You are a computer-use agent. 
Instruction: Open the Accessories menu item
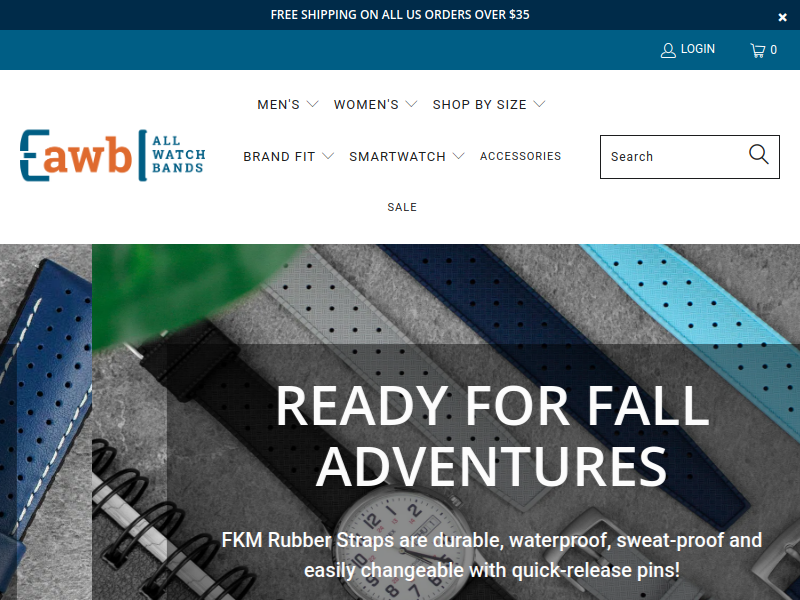(520, 156)
